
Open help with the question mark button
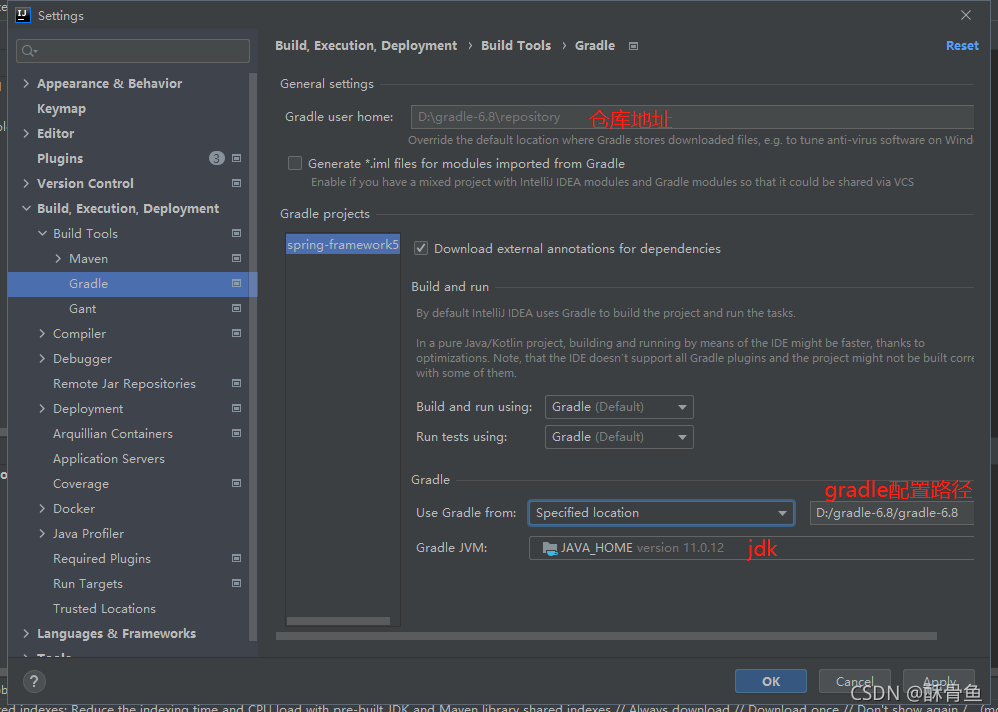coord(34,681)
